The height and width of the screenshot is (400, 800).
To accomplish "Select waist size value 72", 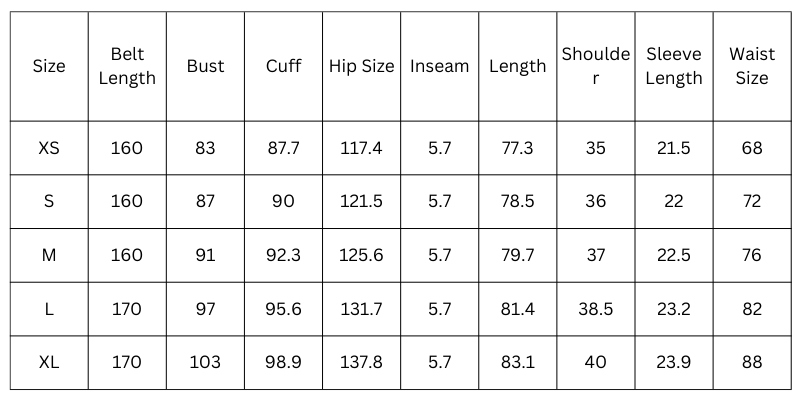I will pos(751,201).
